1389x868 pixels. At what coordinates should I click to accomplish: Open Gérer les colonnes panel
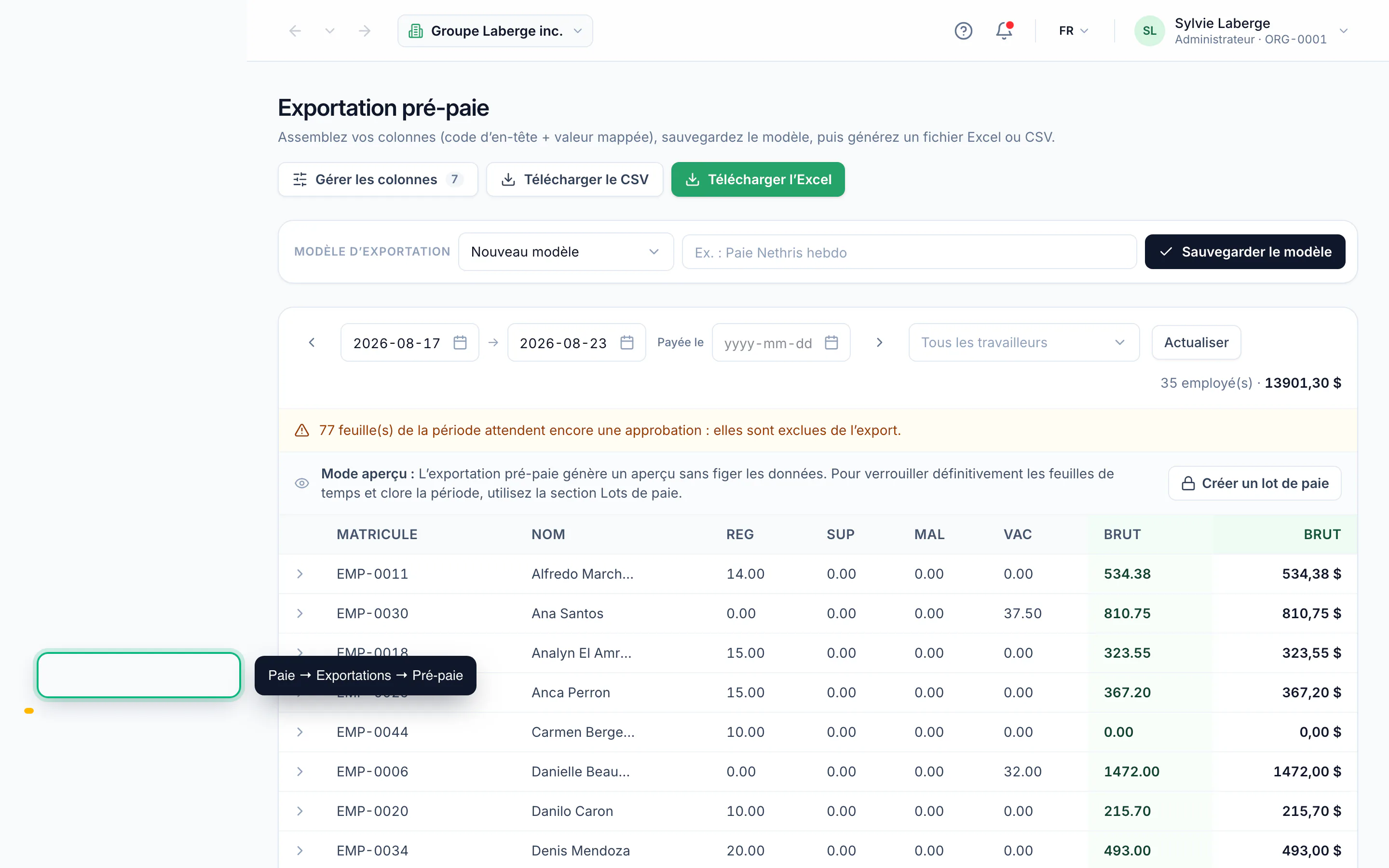pos(378,180)
